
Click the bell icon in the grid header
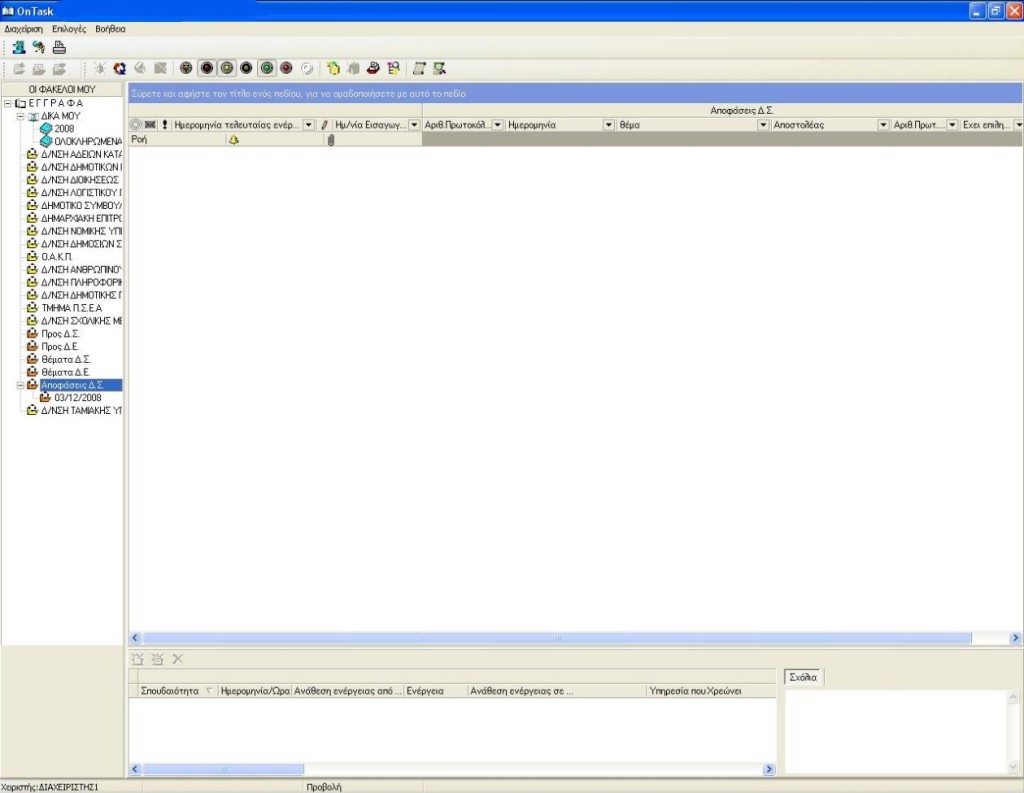(x=234, y=141)
